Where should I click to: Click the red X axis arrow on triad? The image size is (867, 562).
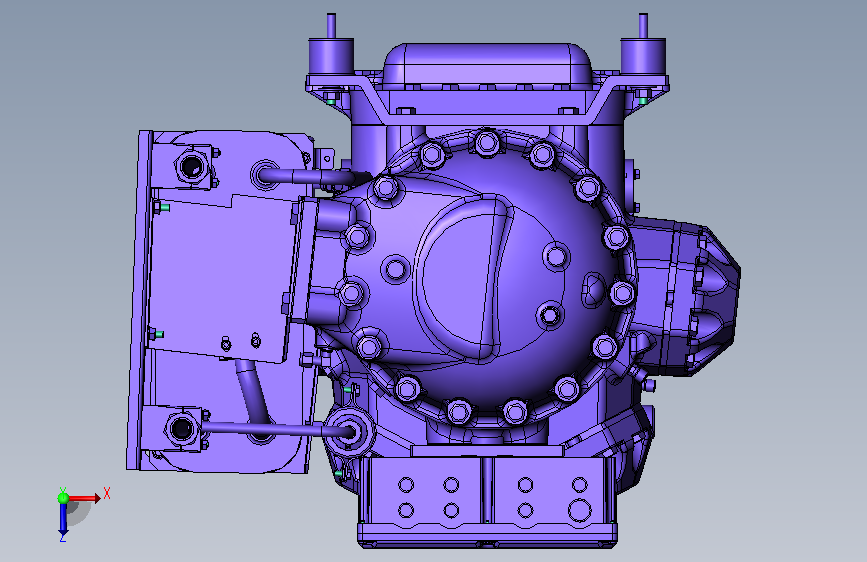[85, 498]
